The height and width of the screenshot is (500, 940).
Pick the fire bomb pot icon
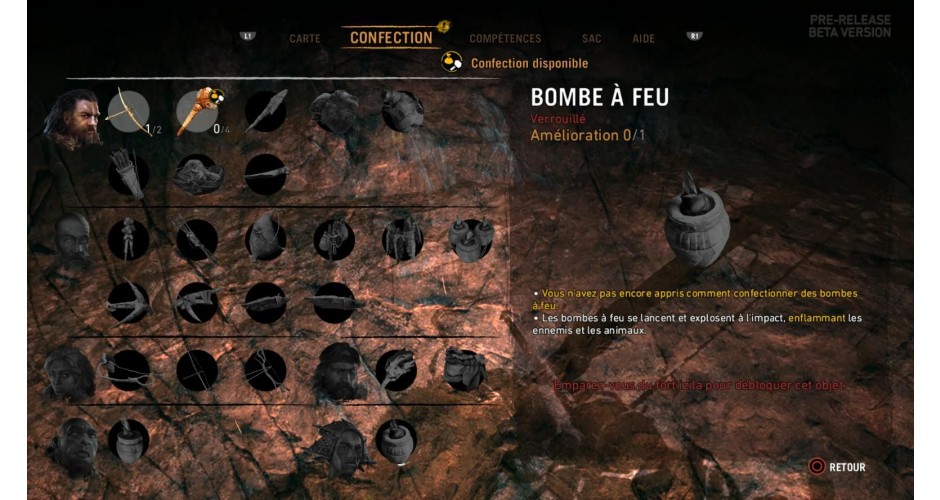coord(396,442)
